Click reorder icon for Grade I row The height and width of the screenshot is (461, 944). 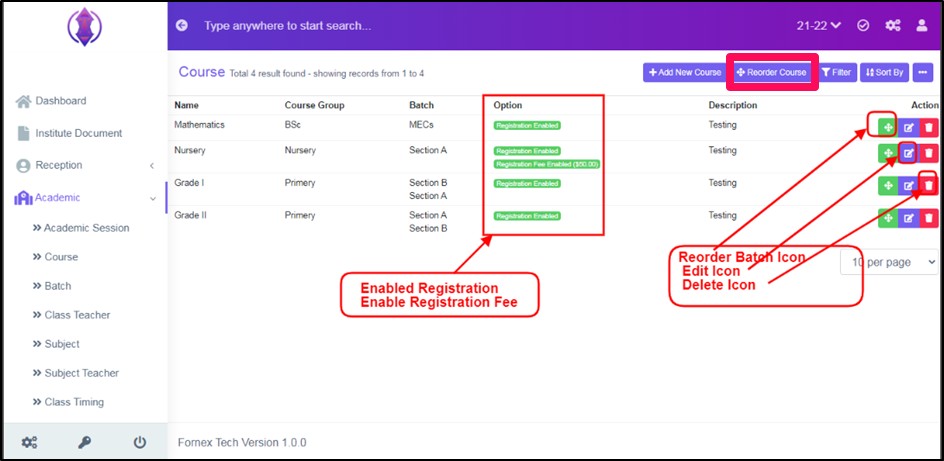click(x=888, y=186)
